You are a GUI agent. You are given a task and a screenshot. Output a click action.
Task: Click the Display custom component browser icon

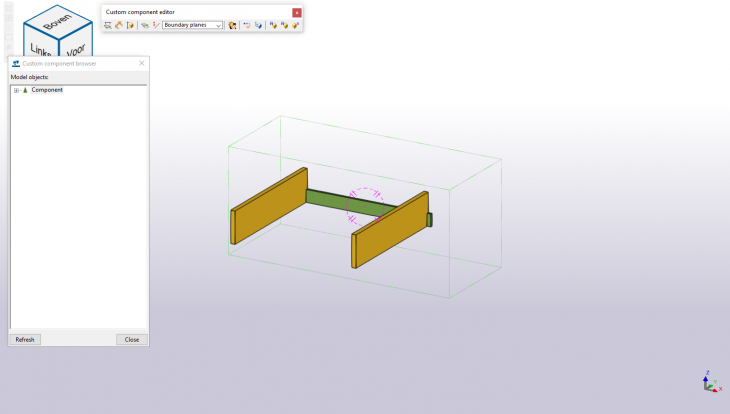tap(108, 25)
